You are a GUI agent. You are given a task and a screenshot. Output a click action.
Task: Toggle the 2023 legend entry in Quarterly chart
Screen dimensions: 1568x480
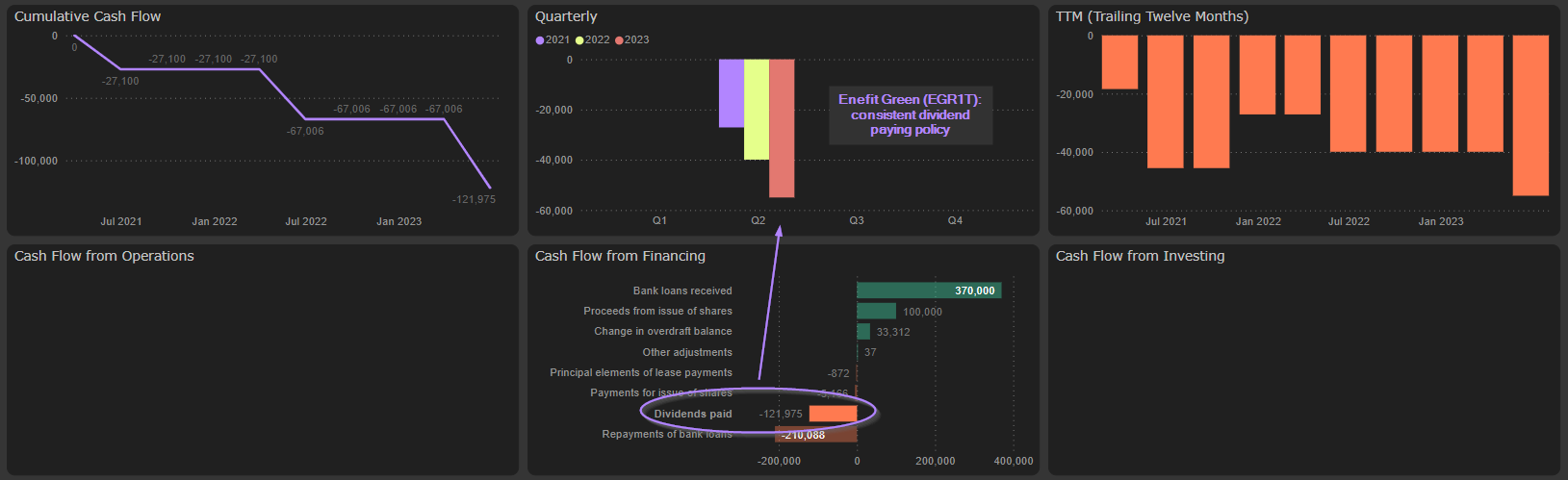point(631,39)
